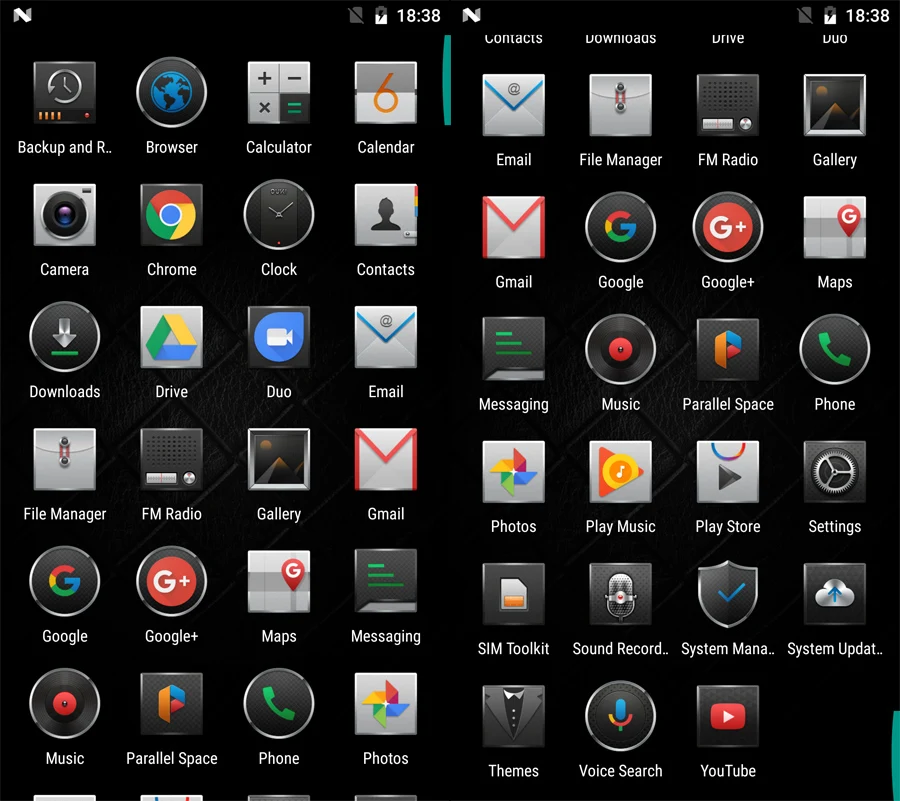Tap the no-SIM status icon in right screenshot

[x=805, y=15]
